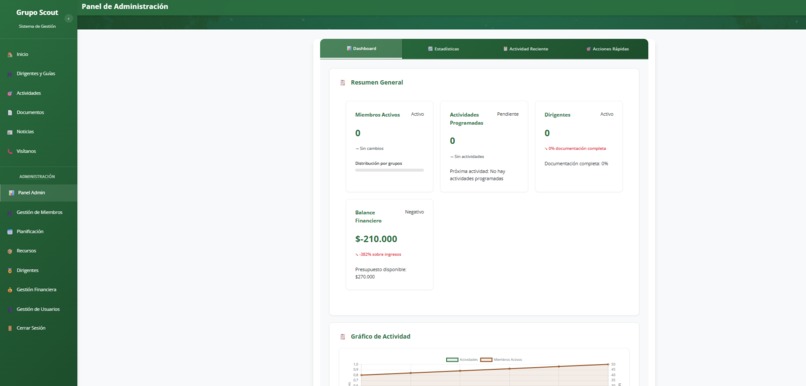Click the Activo badge on Dirigentes card
806x386 pixels.
[607, 114]
